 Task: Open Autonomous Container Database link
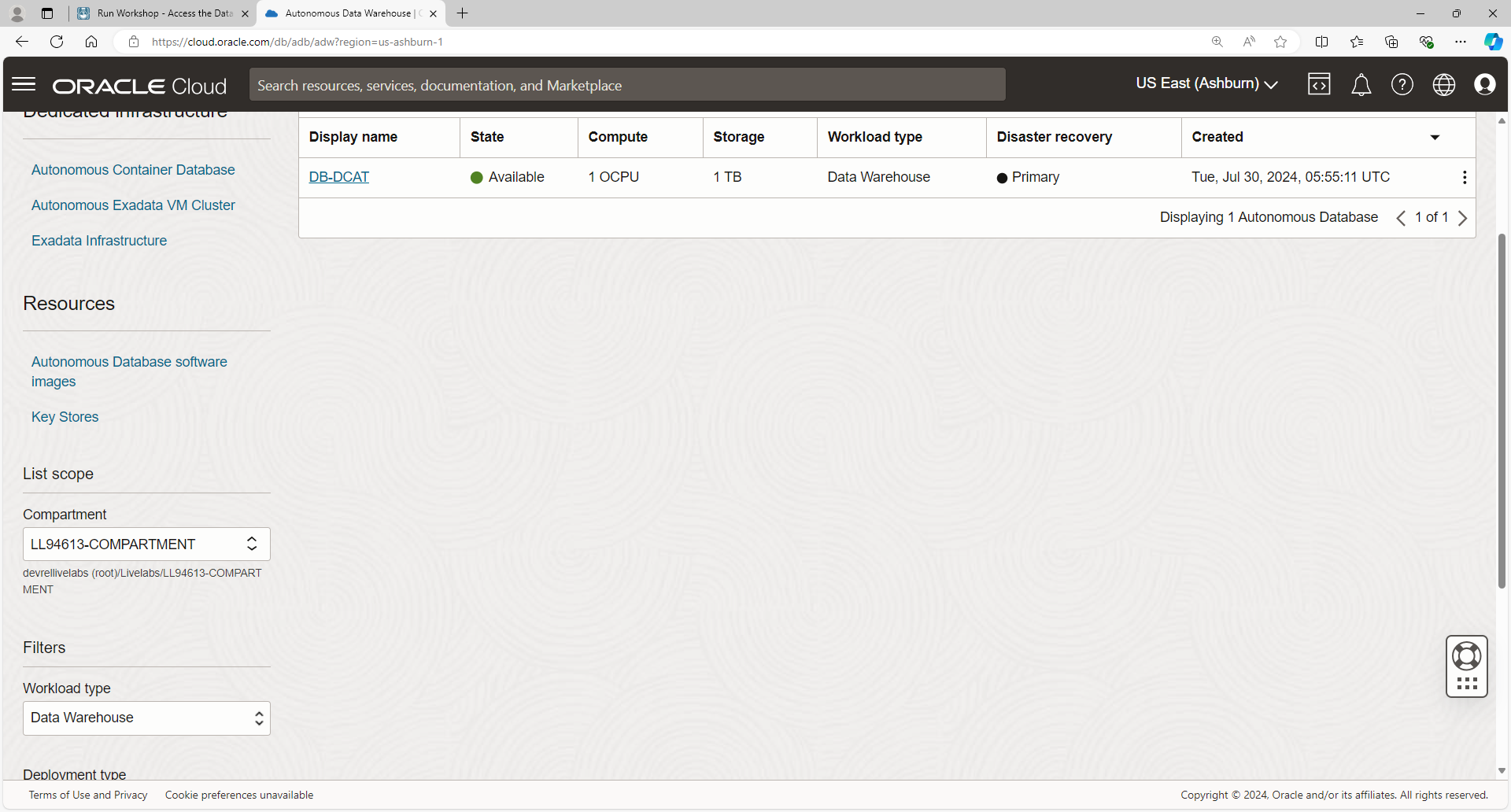pos(133,170)
